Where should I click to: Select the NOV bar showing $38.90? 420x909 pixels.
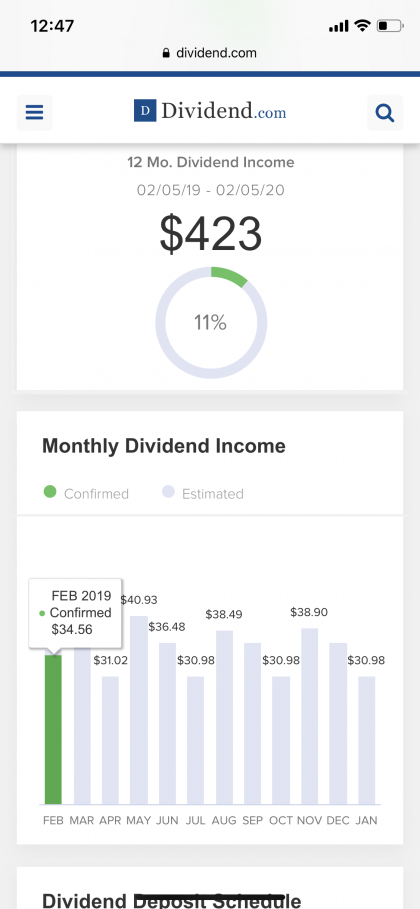[x=309, y=716]
